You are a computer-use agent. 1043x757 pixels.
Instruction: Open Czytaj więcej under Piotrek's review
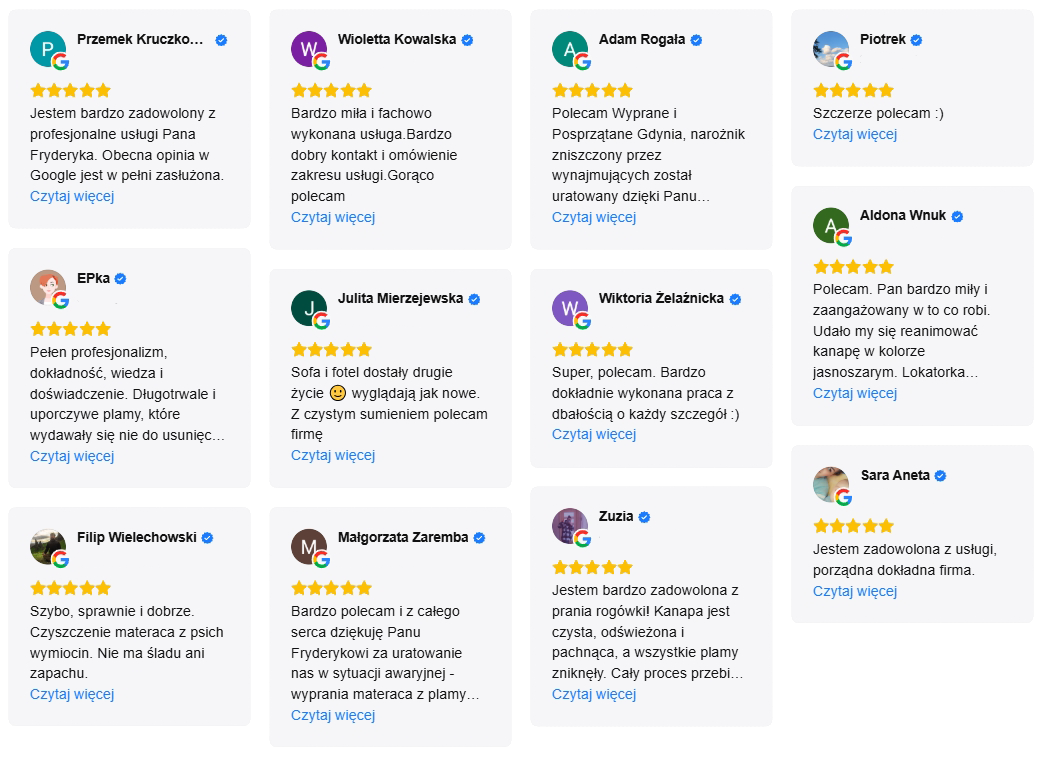(x=855, y=134)
